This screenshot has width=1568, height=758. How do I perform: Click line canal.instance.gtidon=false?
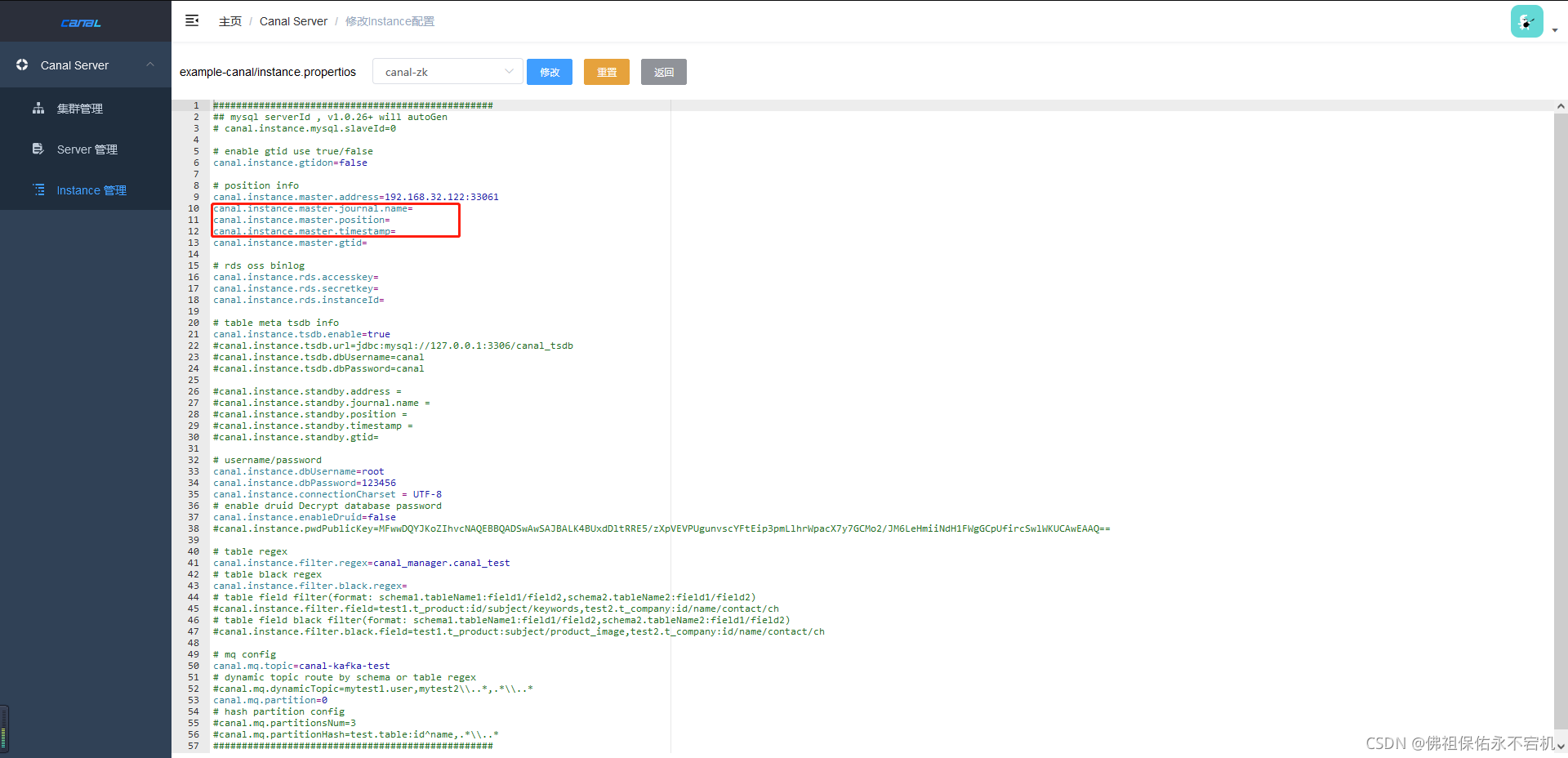click(x=290, y=163)
